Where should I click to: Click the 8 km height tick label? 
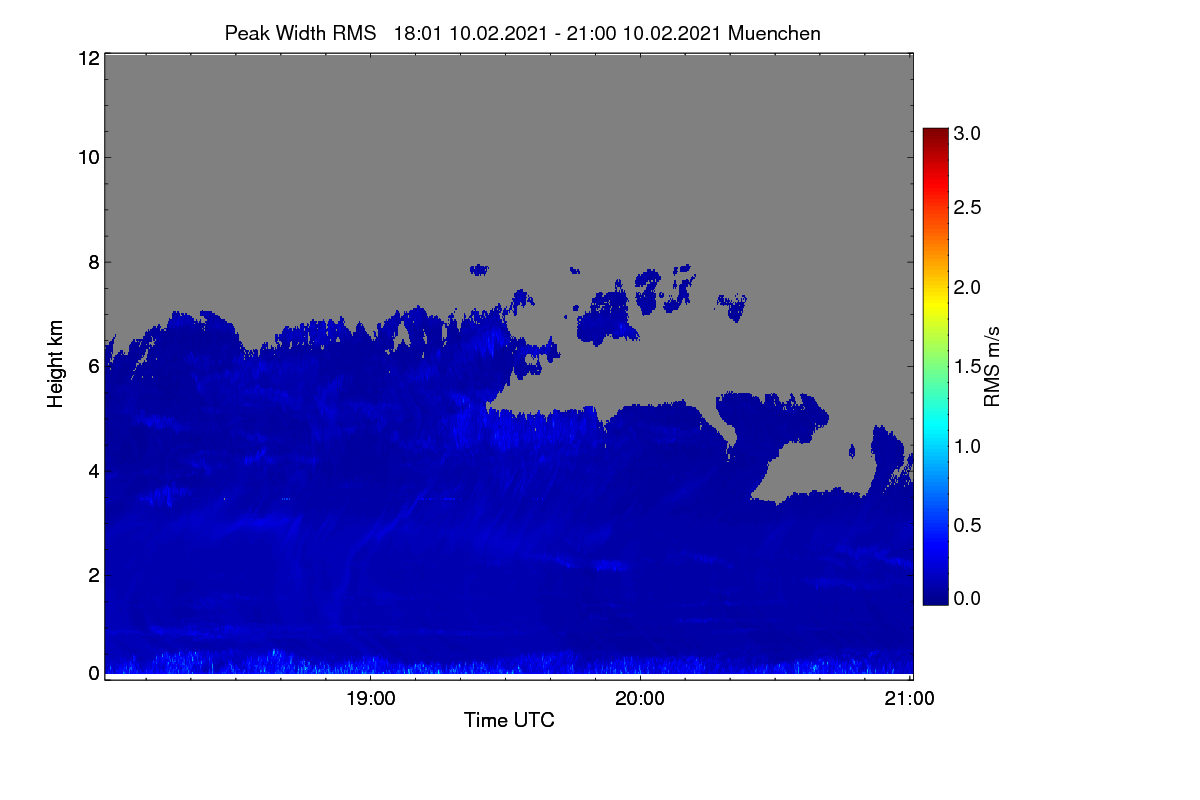coord(93,262)
